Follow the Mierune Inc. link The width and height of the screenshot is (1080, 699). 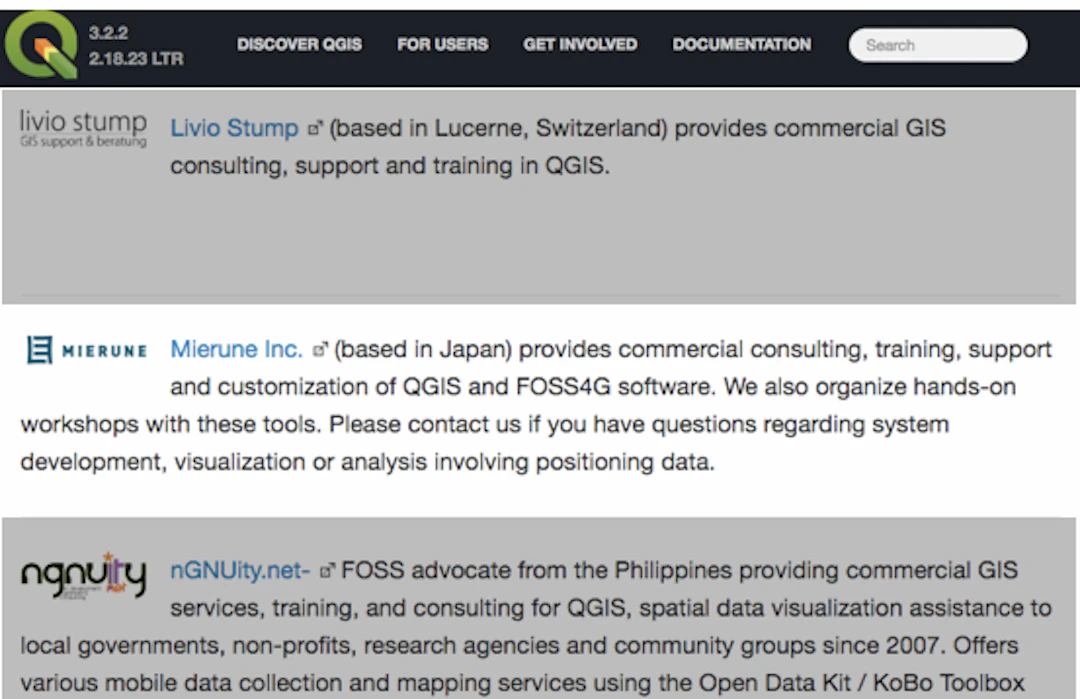pyautogui.click(x=236, y=349)
